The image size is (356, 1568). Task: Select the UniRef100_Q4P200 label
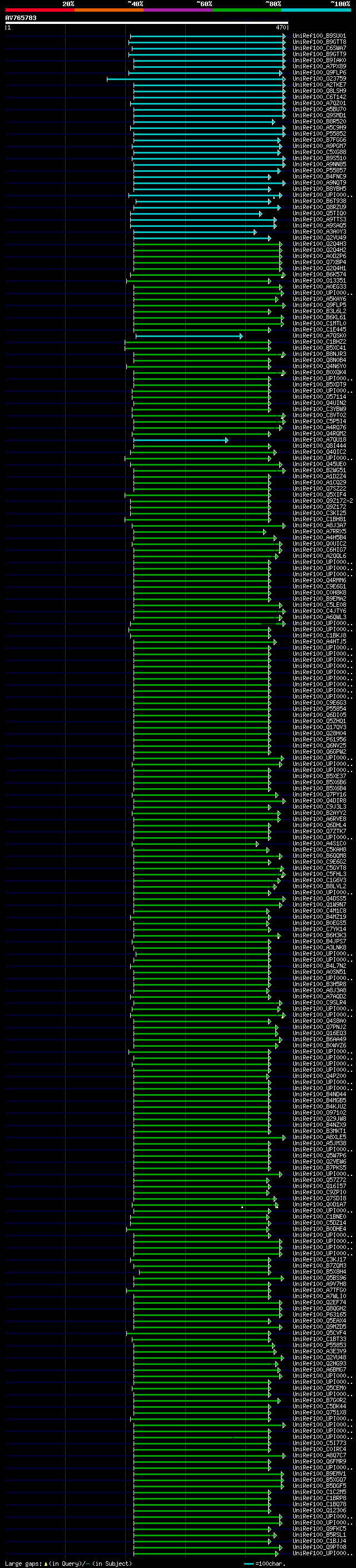[x=319, y=1076]
